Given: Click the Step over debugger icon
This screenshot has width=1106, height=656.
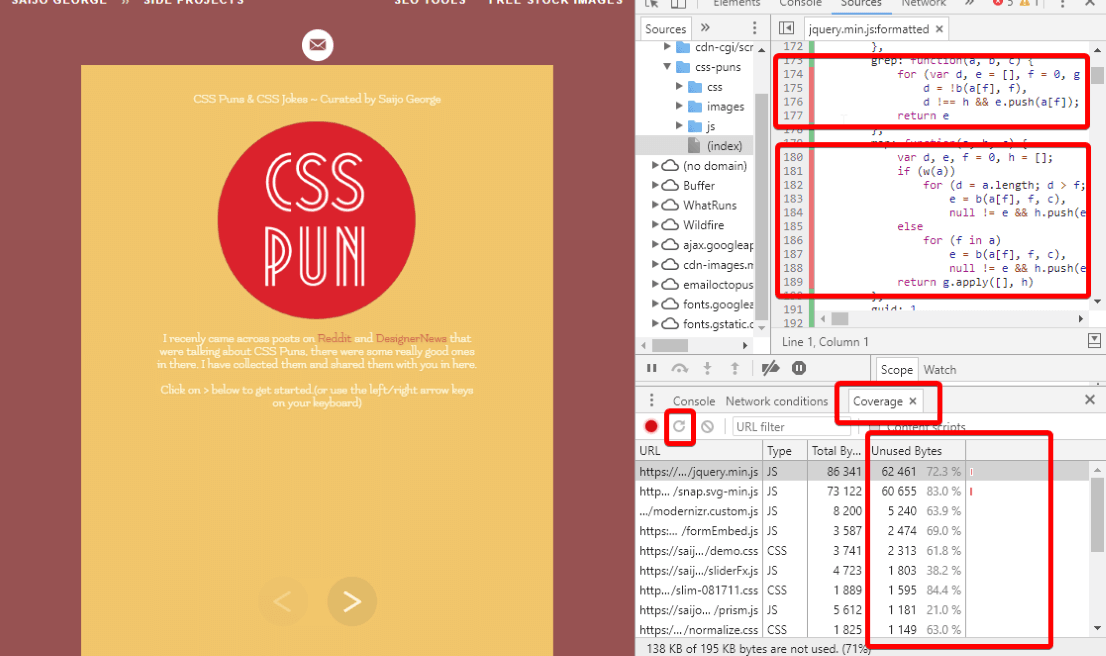Looking at the screenshot, I should click(x=679, y=368).
